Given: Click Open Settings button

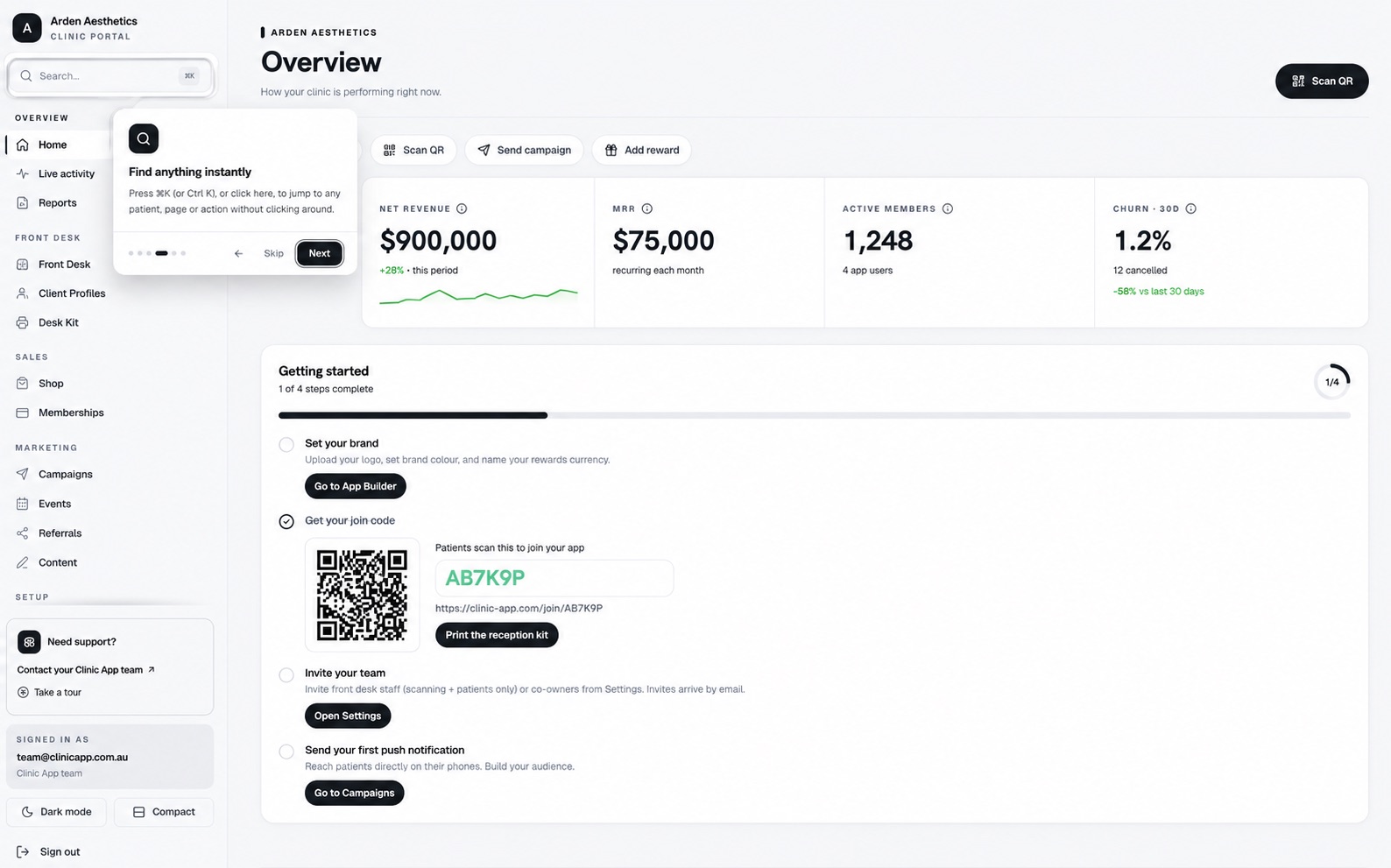Looking at the screenshot, I should [x=348, y=716].
